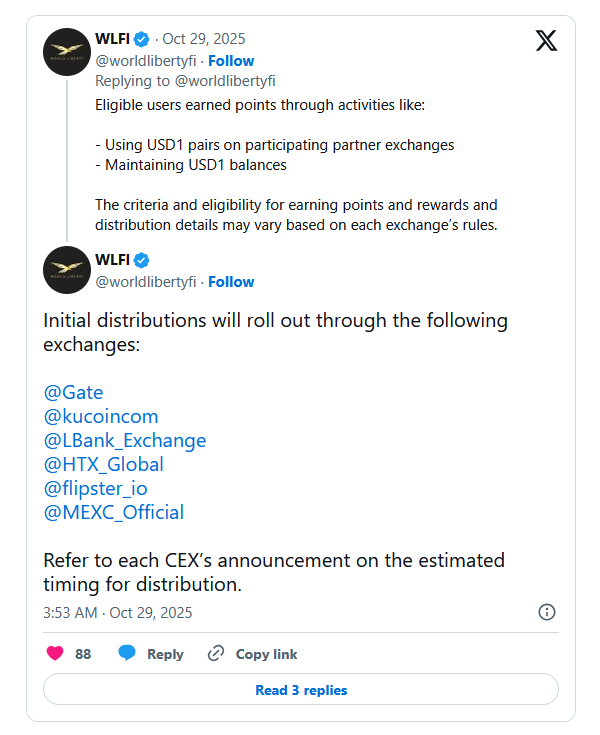Click the lower WLFI verified badge

click(x=142, y=260)
